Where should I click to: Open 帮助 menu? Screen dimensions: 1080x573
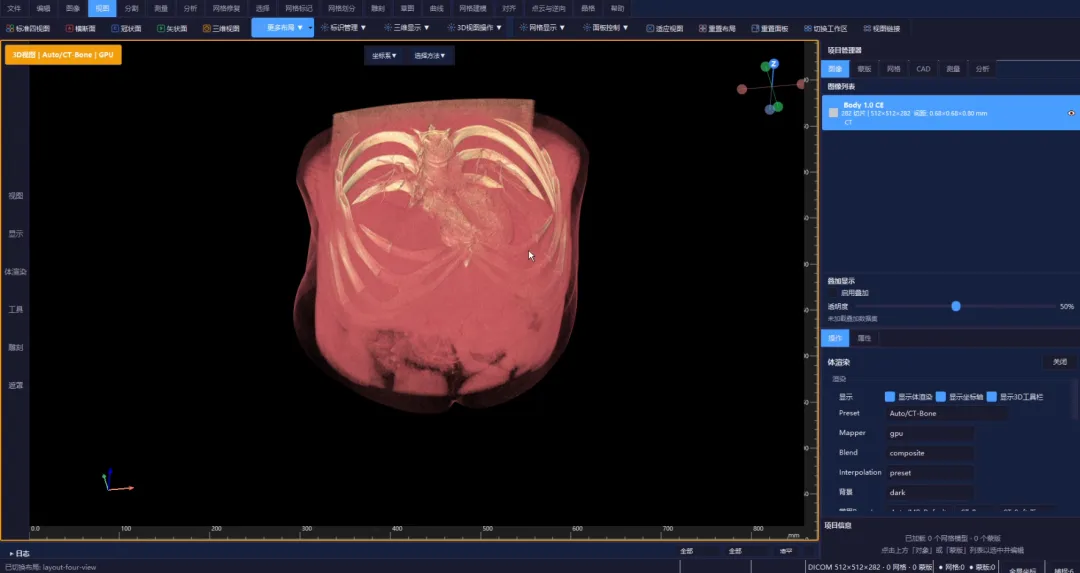pyautogui.click(x=618, y=8)
